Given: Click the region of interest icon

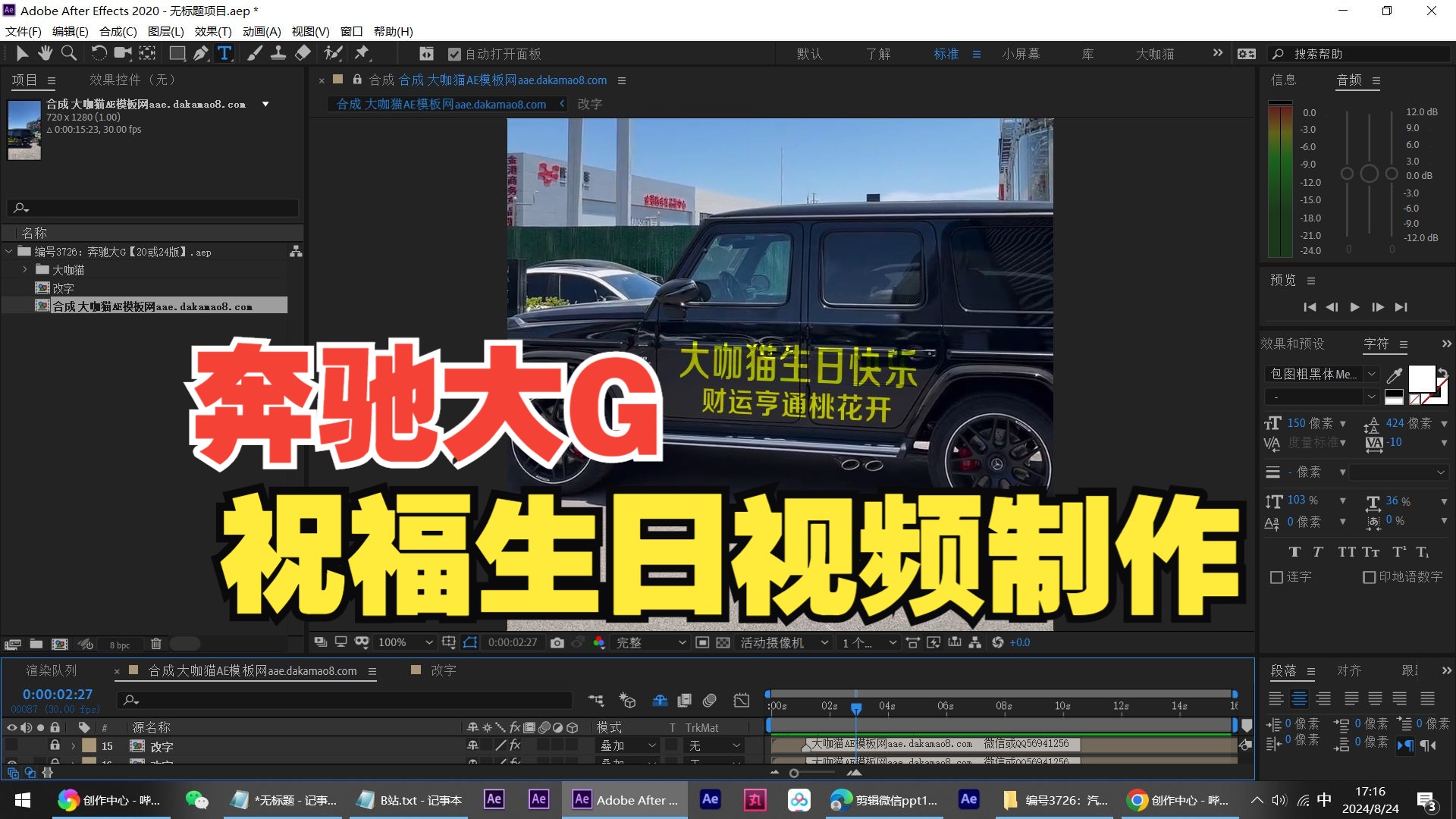Looking at the screenshot, I should (702, 642).
